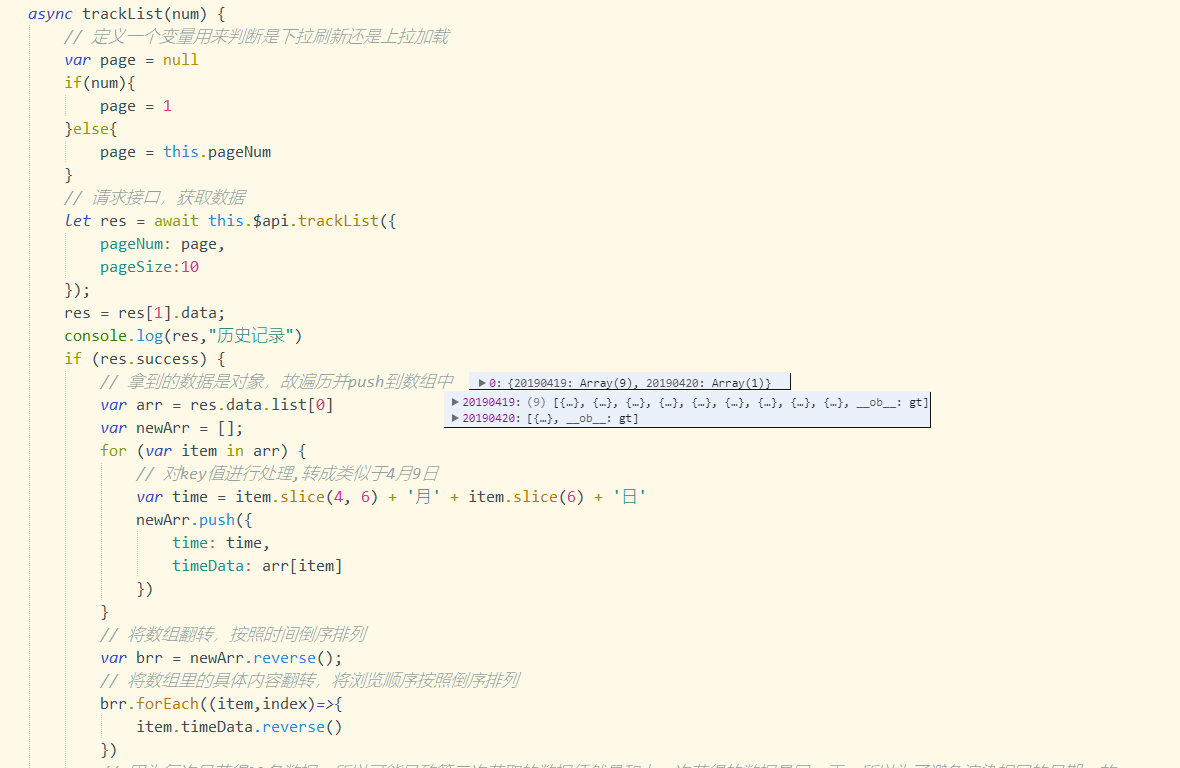Click the 'if (res.success) {' line
Viewport: 1180px width, 768px height.
point(144,359)
